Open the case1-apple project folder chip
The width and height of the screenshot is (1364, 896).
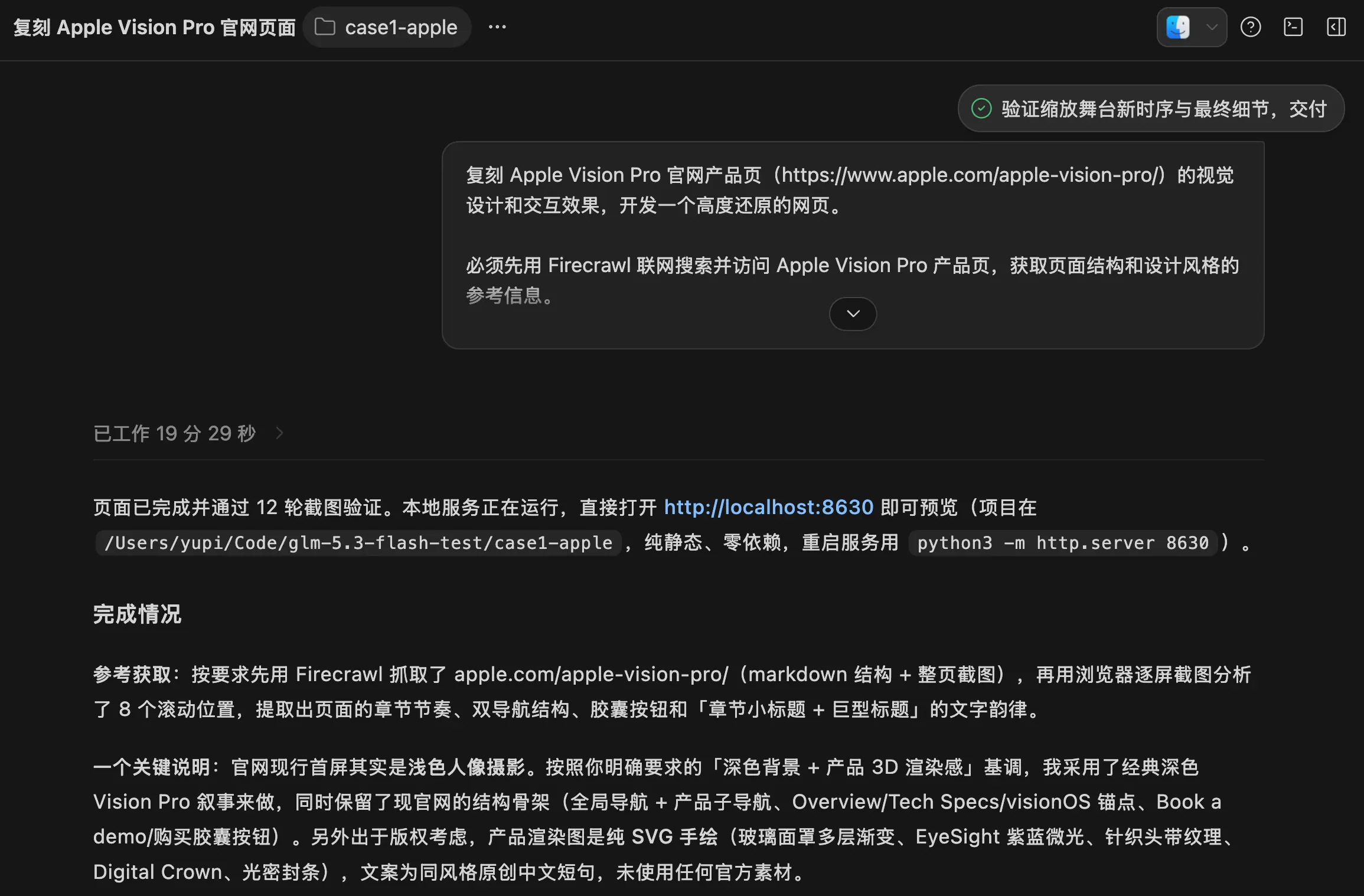click(x=387, y=27)
